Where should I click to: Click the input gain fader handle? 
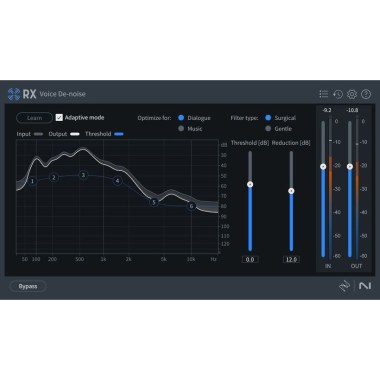point(323,166)
